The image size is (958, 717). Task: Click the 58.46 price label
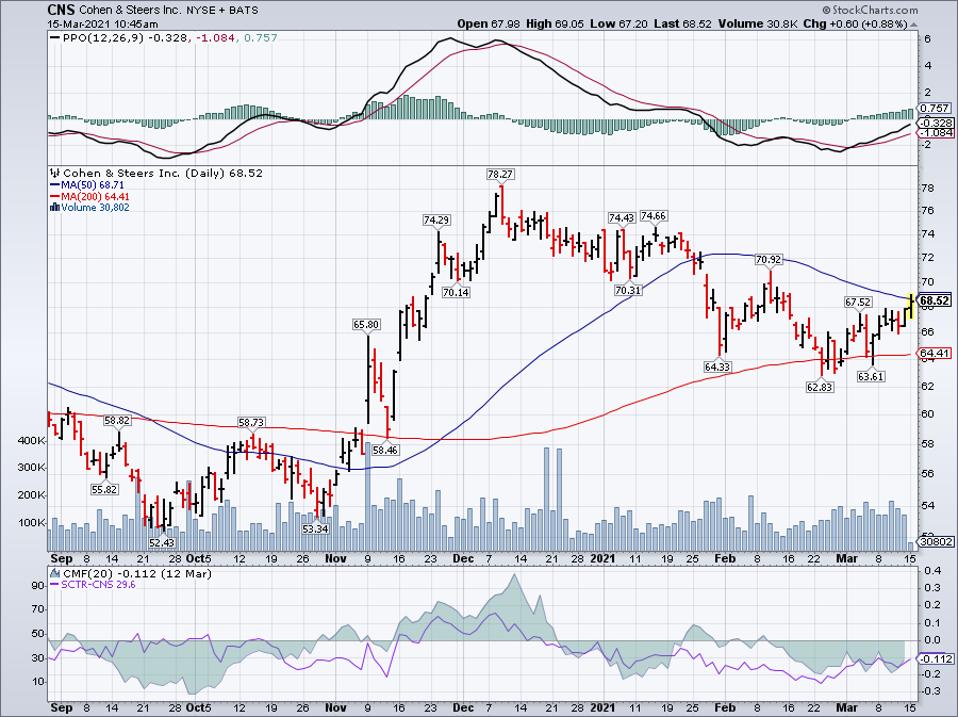coord(385,450)
